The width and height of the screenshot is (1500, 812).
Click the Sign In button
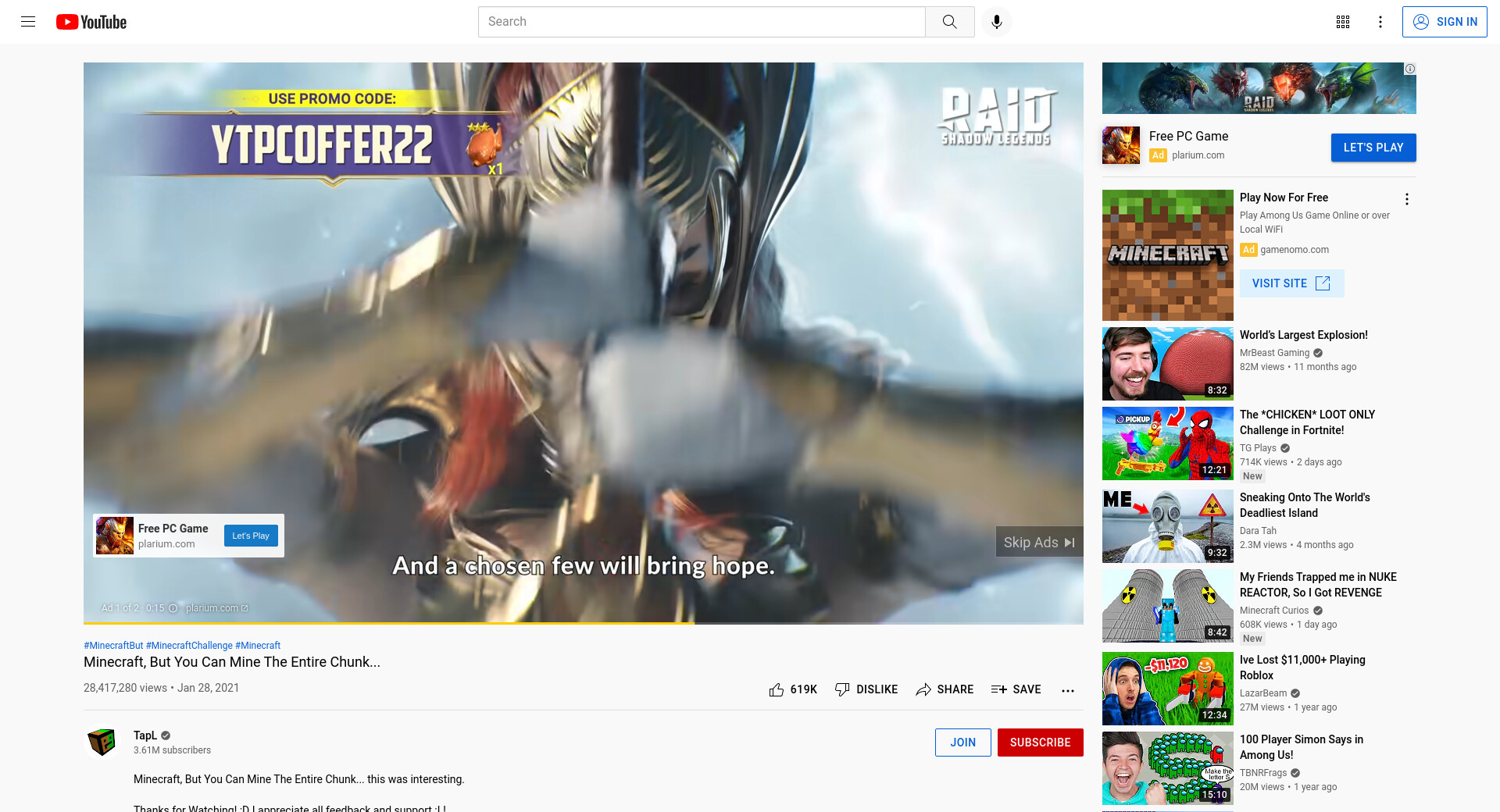pyautogui.click(x=1445, y=22)
